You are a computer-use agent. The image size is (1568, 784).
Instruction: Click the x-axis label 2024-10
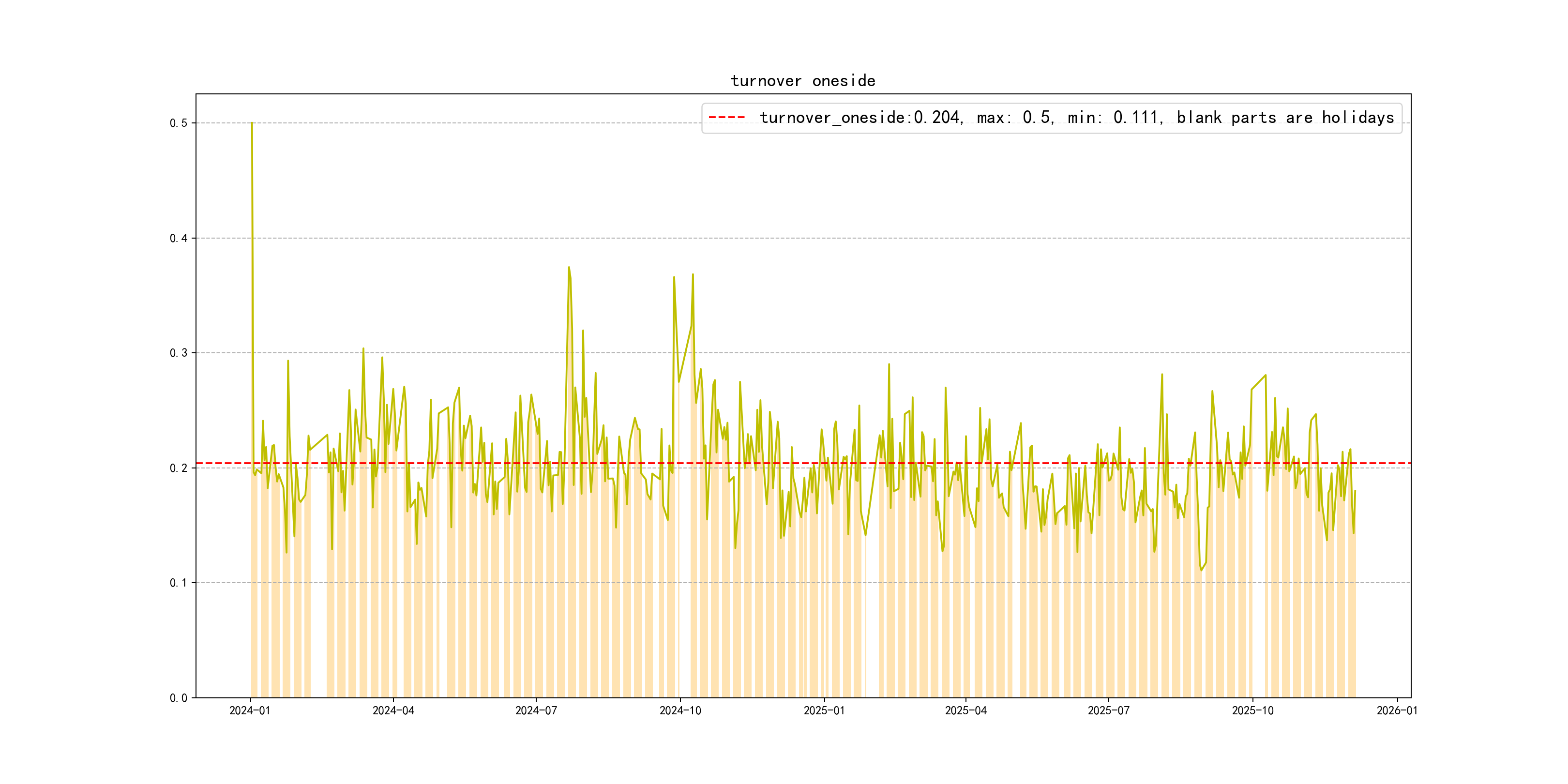click(x=680, y=710)
